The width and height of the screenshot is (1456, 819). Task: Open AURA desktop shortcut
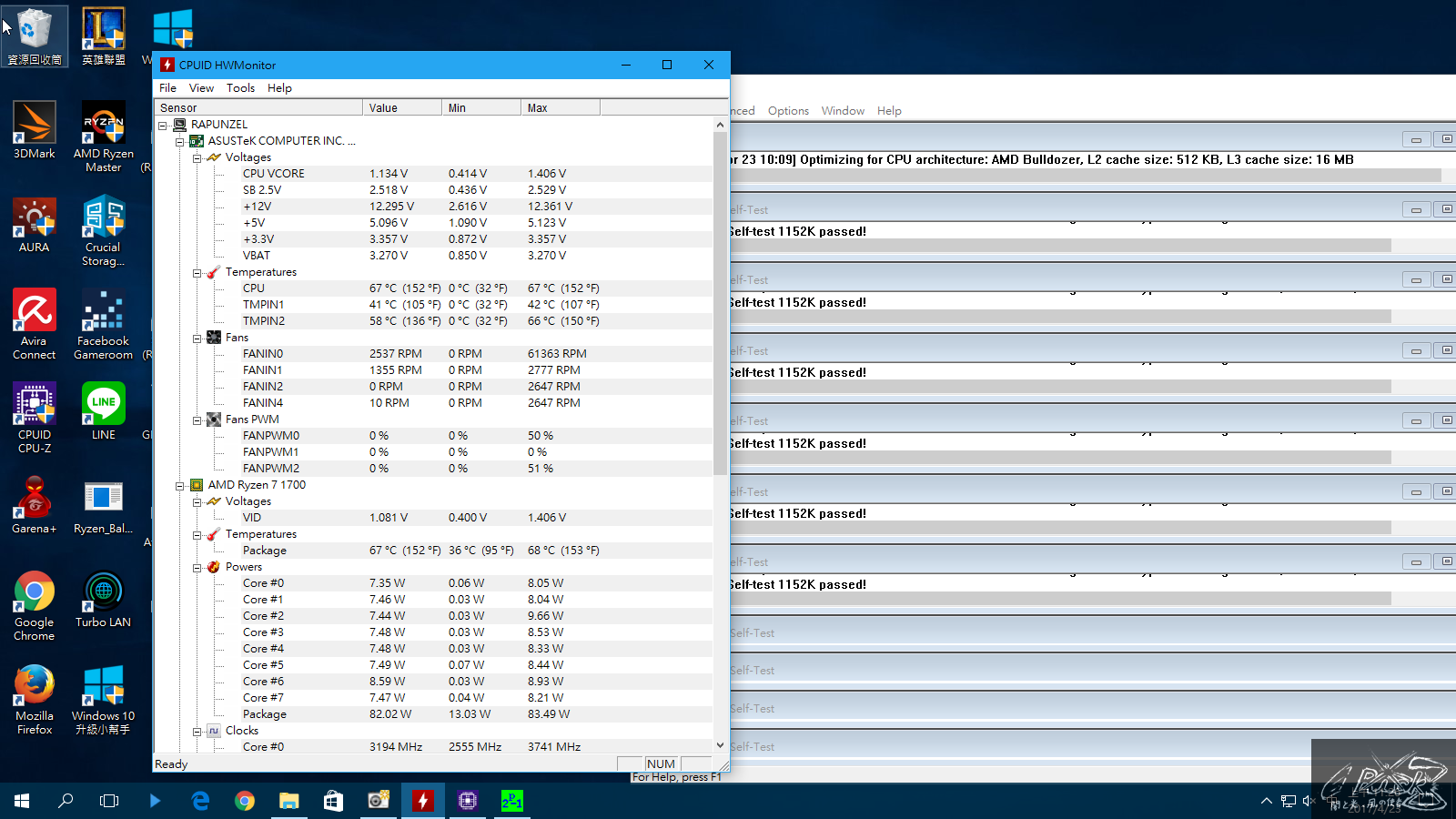pos(35,225)
